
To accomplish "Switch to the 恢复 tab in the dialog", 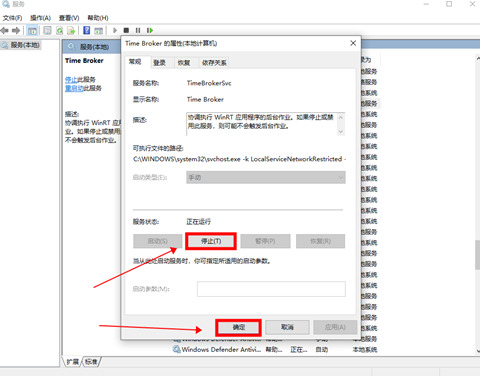I will pyautogui.click(x=184, y=63).
